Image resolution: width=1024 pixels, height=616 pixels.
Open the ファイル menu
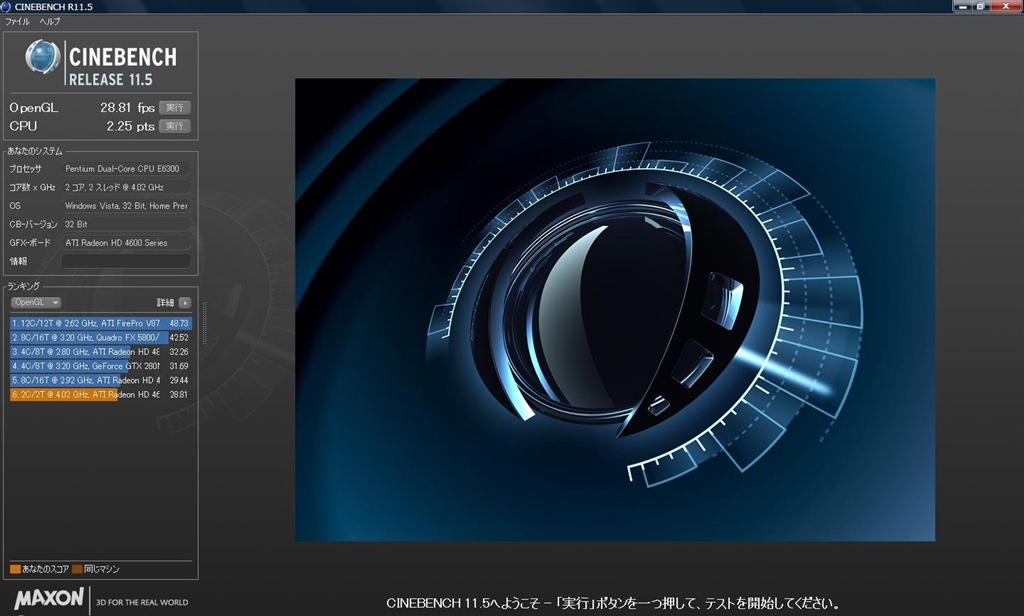pyautogui.click(x=18, y=22)
